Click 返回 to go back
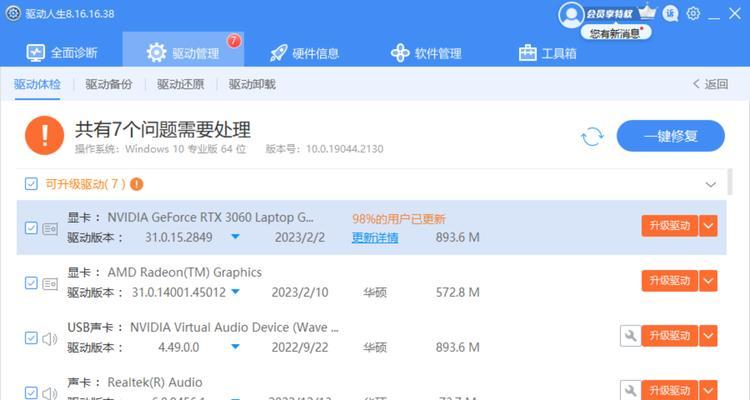750x400 pixels. tap(711, 84)
